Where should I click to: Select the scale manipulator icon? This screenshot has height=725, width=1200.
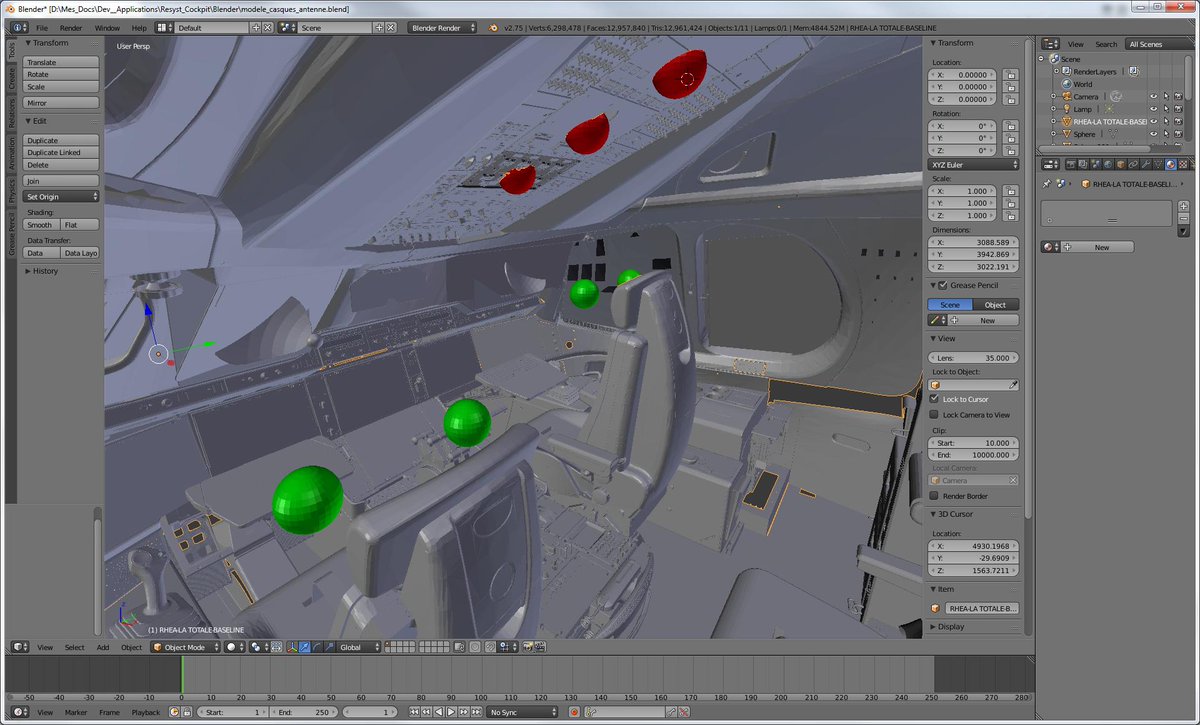click(x=329, y=647)
